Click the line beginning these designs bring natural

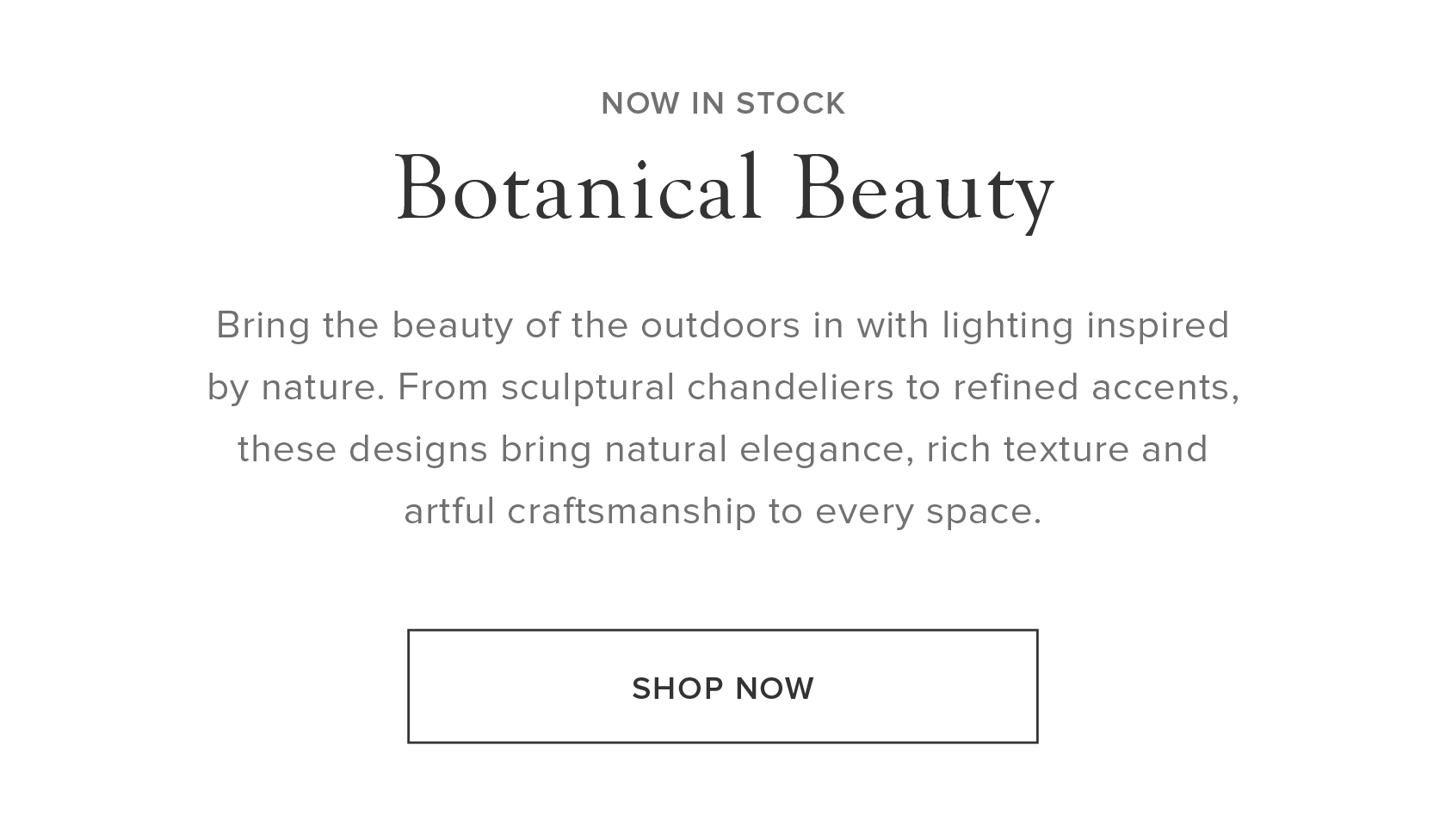723,449
